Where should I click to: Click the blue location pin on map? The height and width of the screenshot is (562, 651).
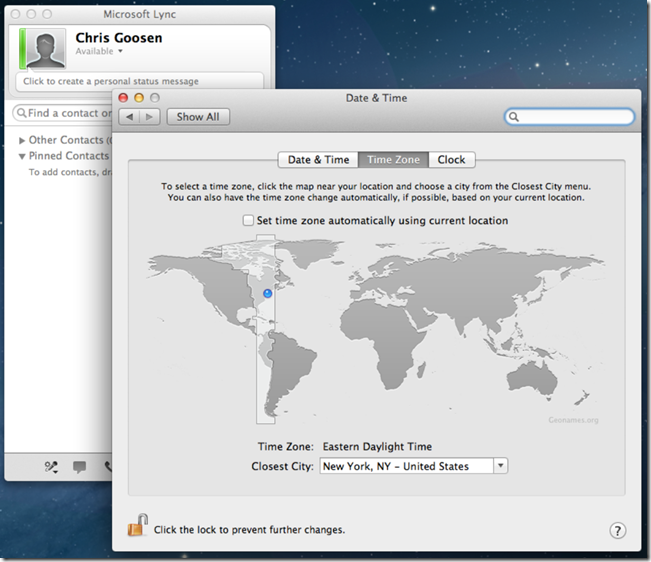pos(268,293)
